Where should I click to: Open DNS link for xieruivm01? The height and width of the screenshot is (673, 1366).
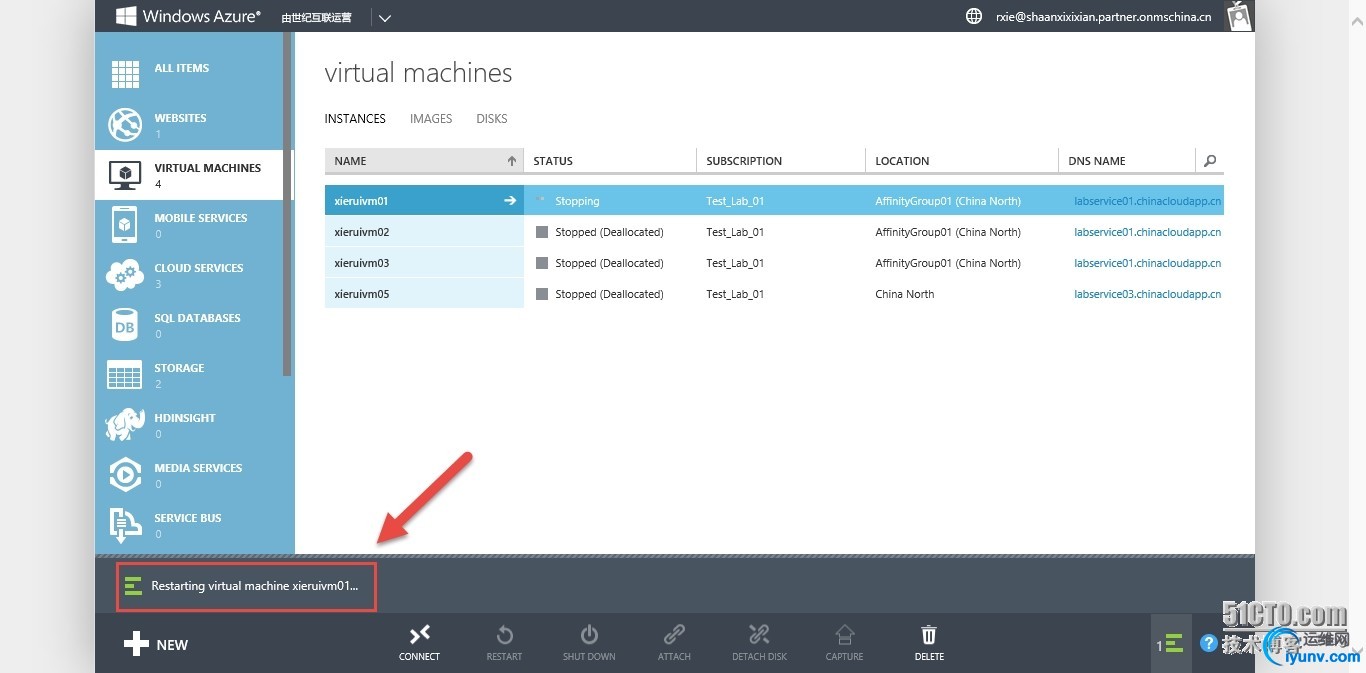tap(1148, 201)
